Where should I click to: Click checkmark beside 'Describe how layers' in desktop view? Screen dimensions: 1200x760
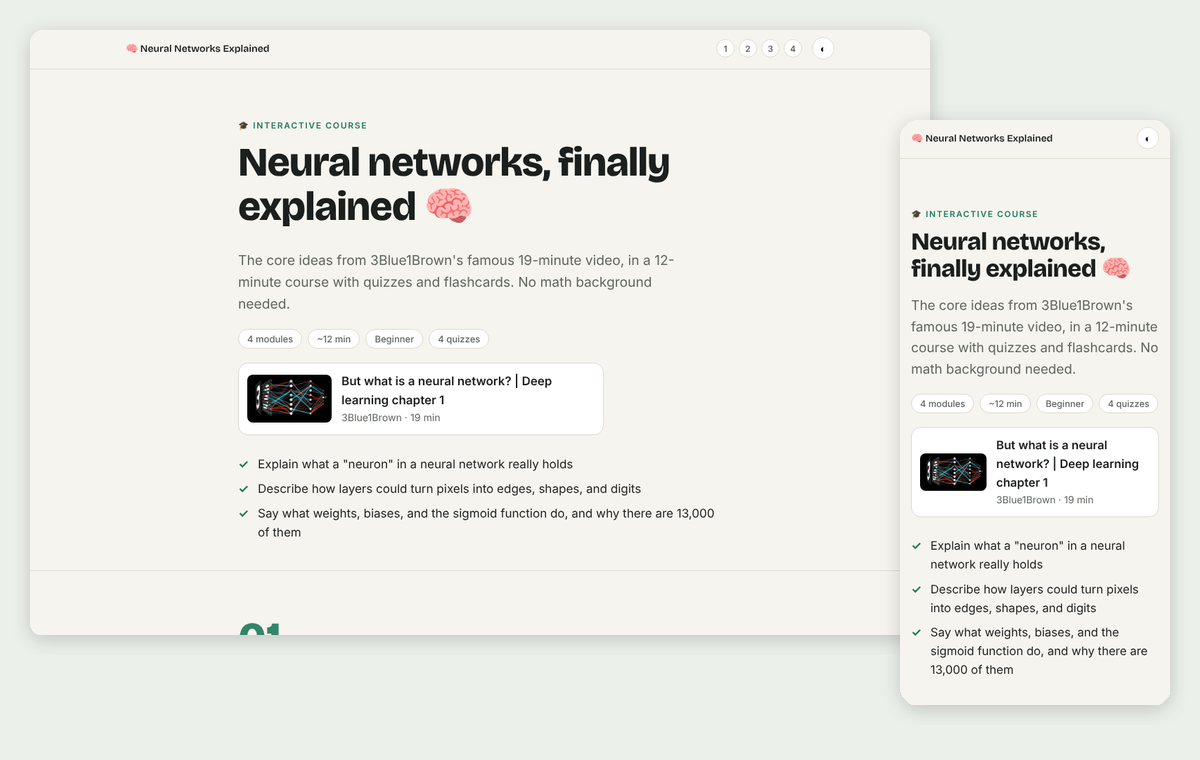(x=244, y=489)
